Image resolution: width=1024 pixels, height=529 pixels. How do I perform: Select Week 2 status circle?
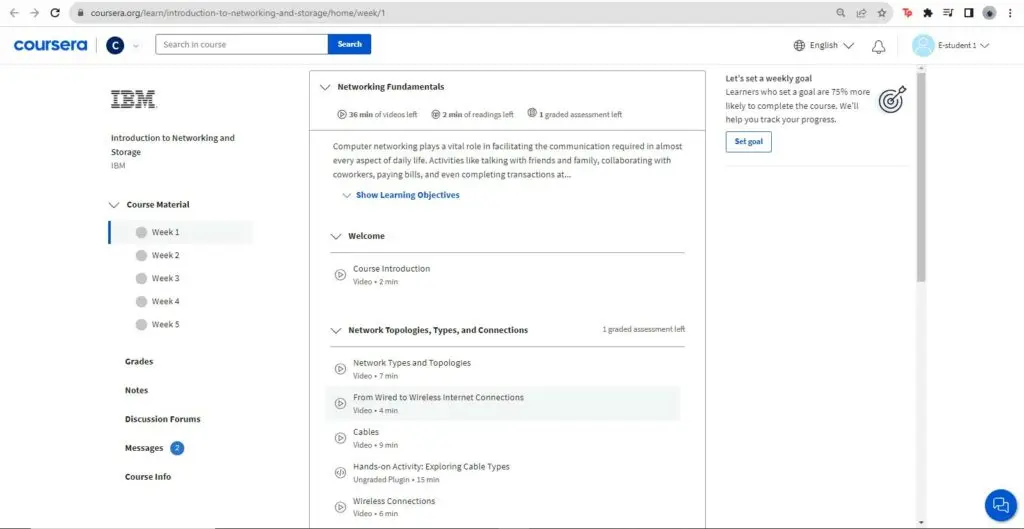coord(141,255)
